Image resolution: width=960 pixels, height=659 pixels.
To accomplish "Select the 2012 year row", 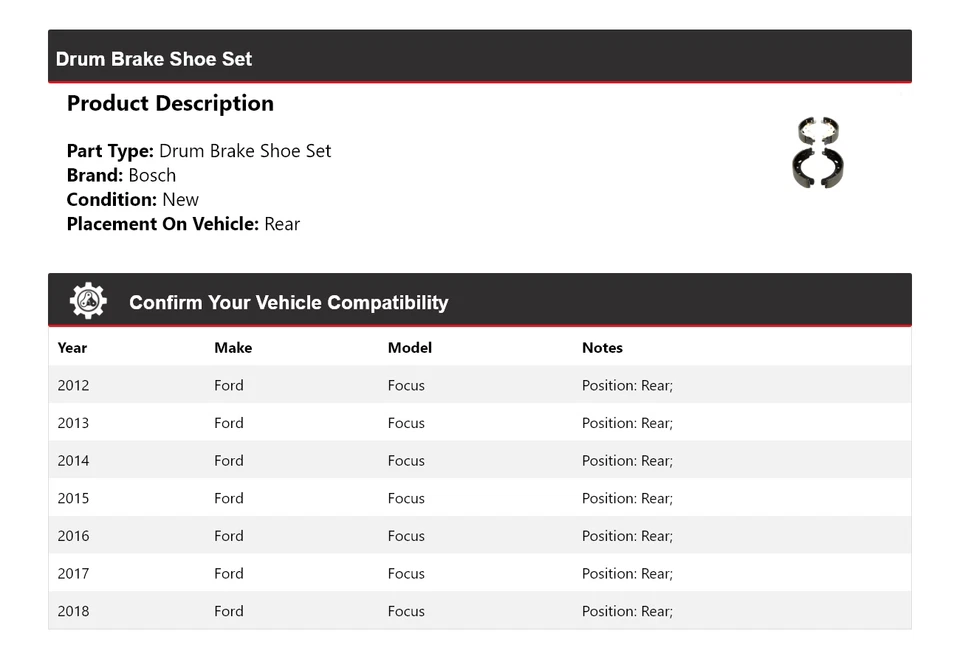I will pos(73,385).
